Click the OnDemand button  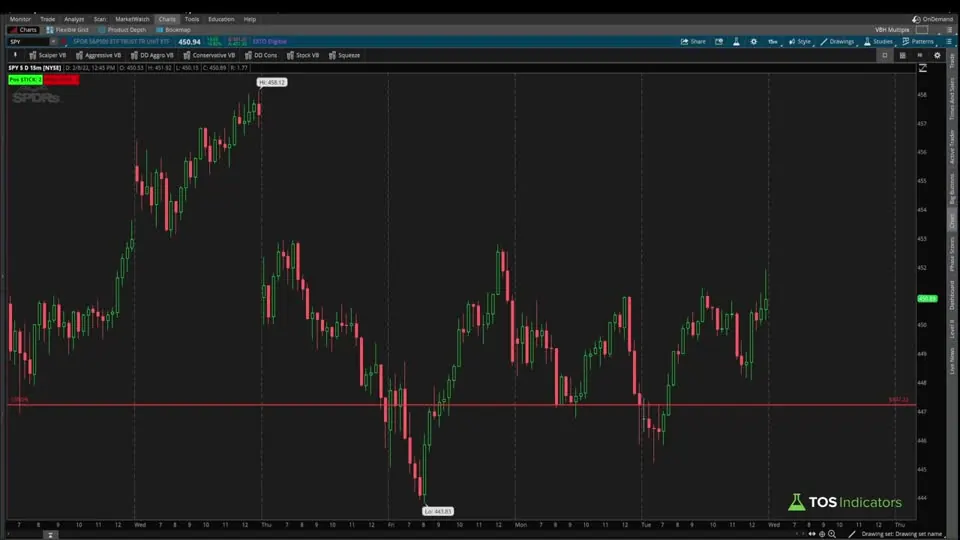932,19
